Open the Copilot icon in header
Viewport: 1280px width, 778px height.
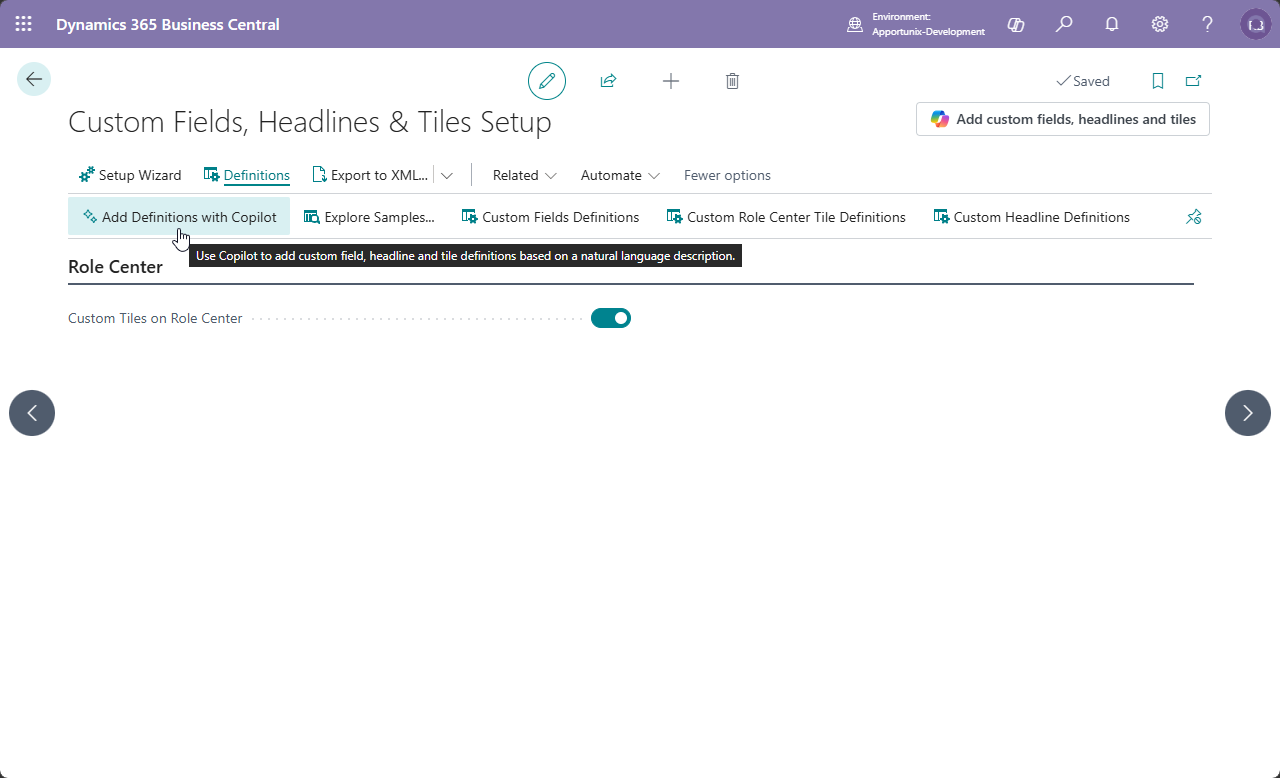(x=1016, y=24)
